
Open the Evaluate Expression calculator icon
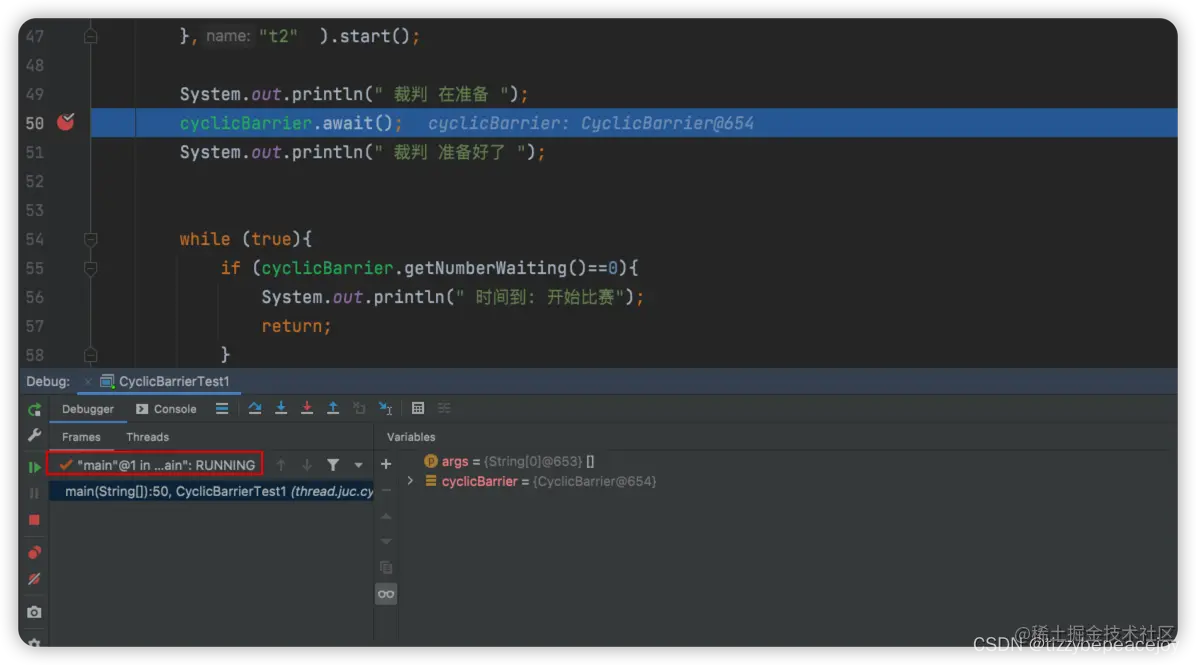pos(418,409)
